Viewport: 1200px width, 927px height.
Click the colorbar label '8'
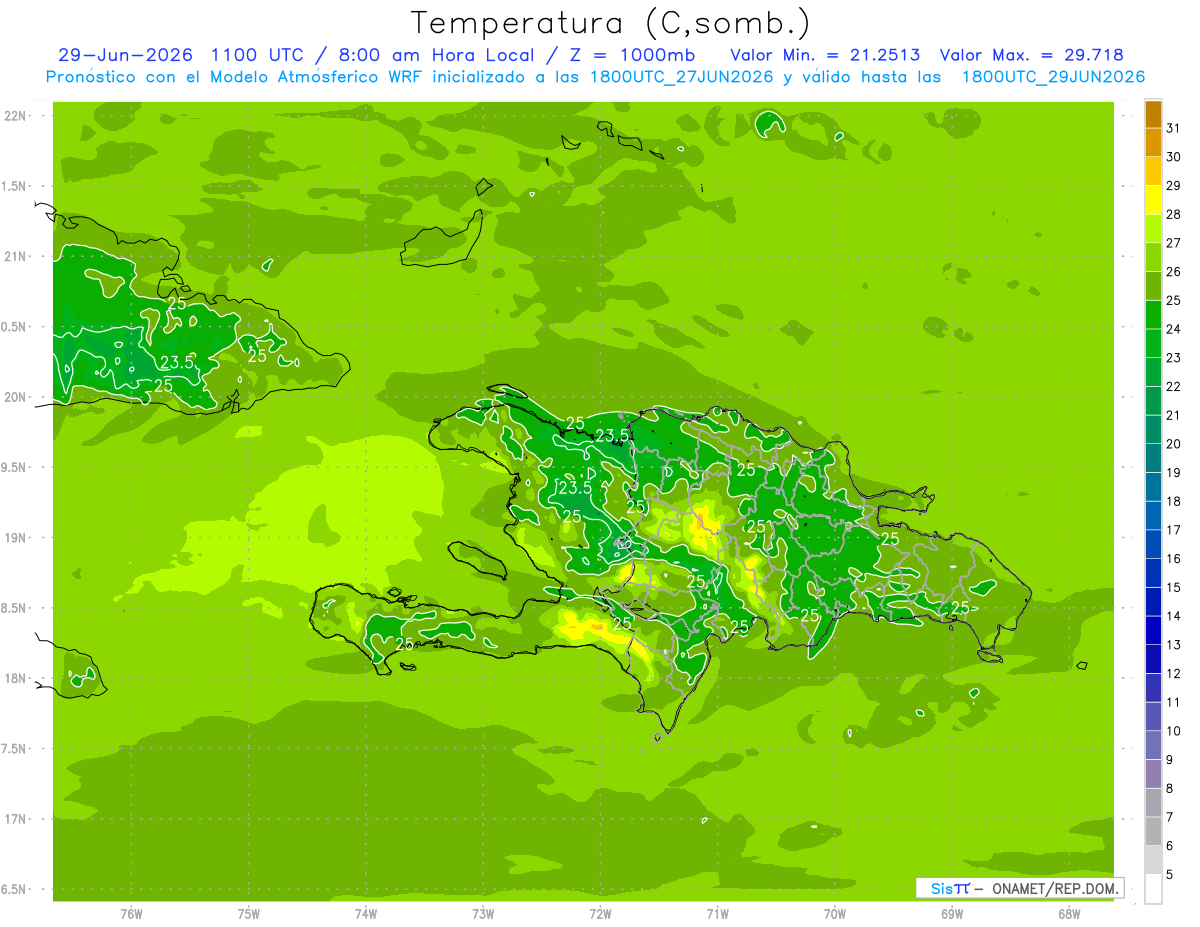(1170, 788)
